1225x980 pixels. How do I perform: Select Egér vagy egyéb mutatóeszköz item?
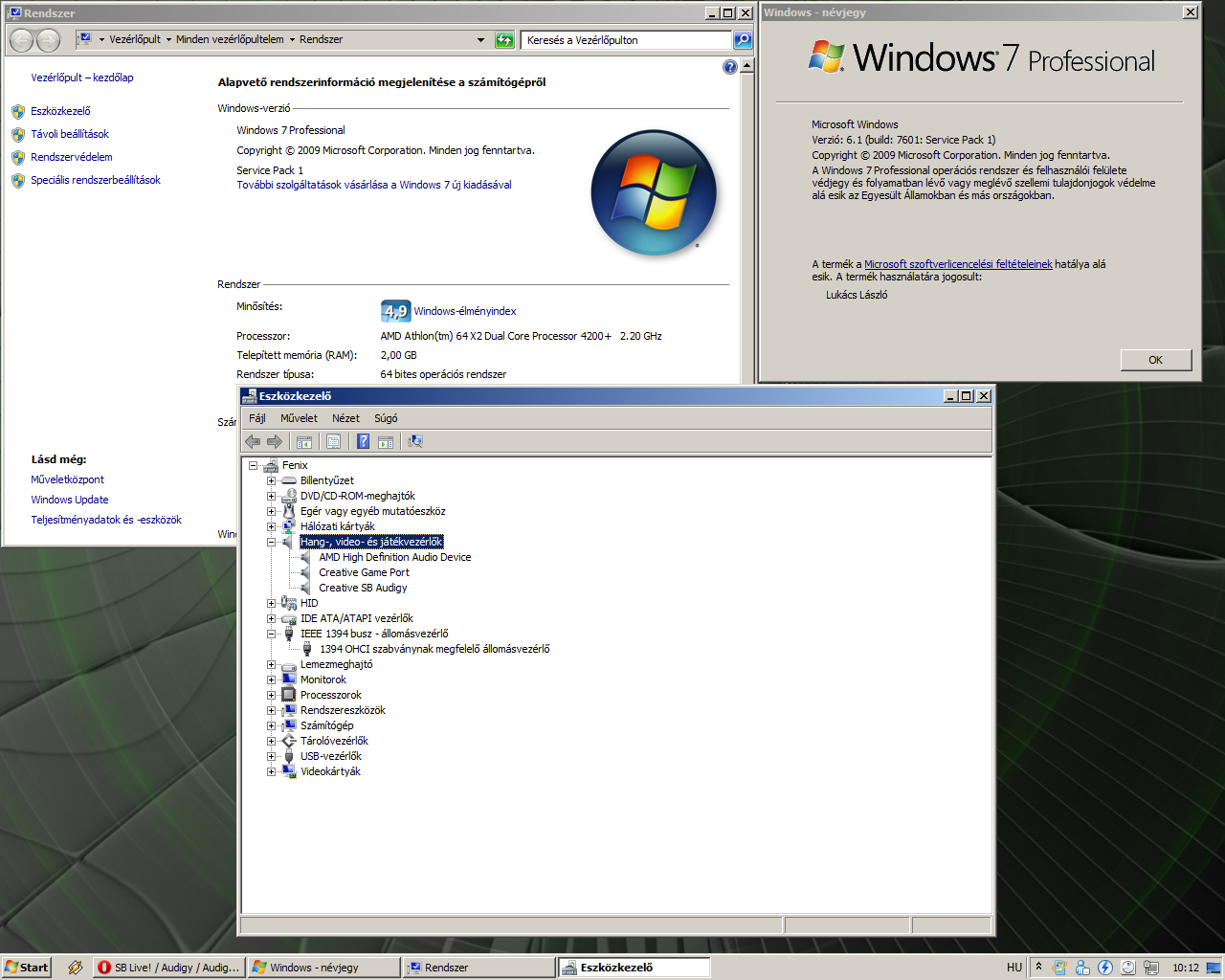pyautogui.click(x=373, y=511)
